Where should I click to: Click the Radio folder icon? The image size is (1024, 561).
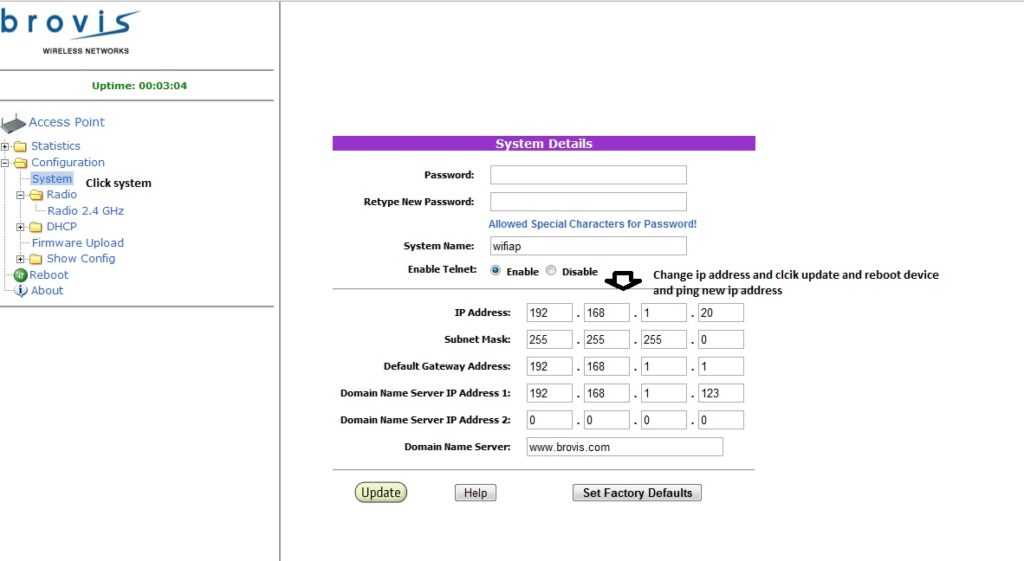click(x=37, y=195)
